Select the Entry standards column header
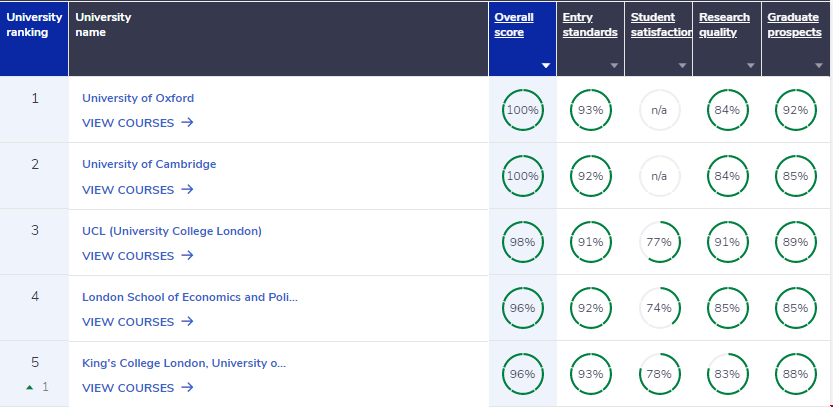 click(585, 24)
